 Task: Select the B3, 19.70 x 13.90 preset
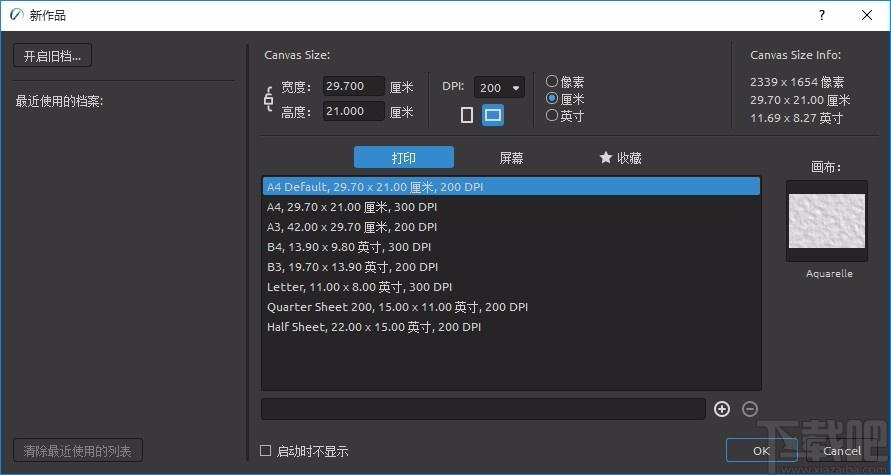point(511,266)
